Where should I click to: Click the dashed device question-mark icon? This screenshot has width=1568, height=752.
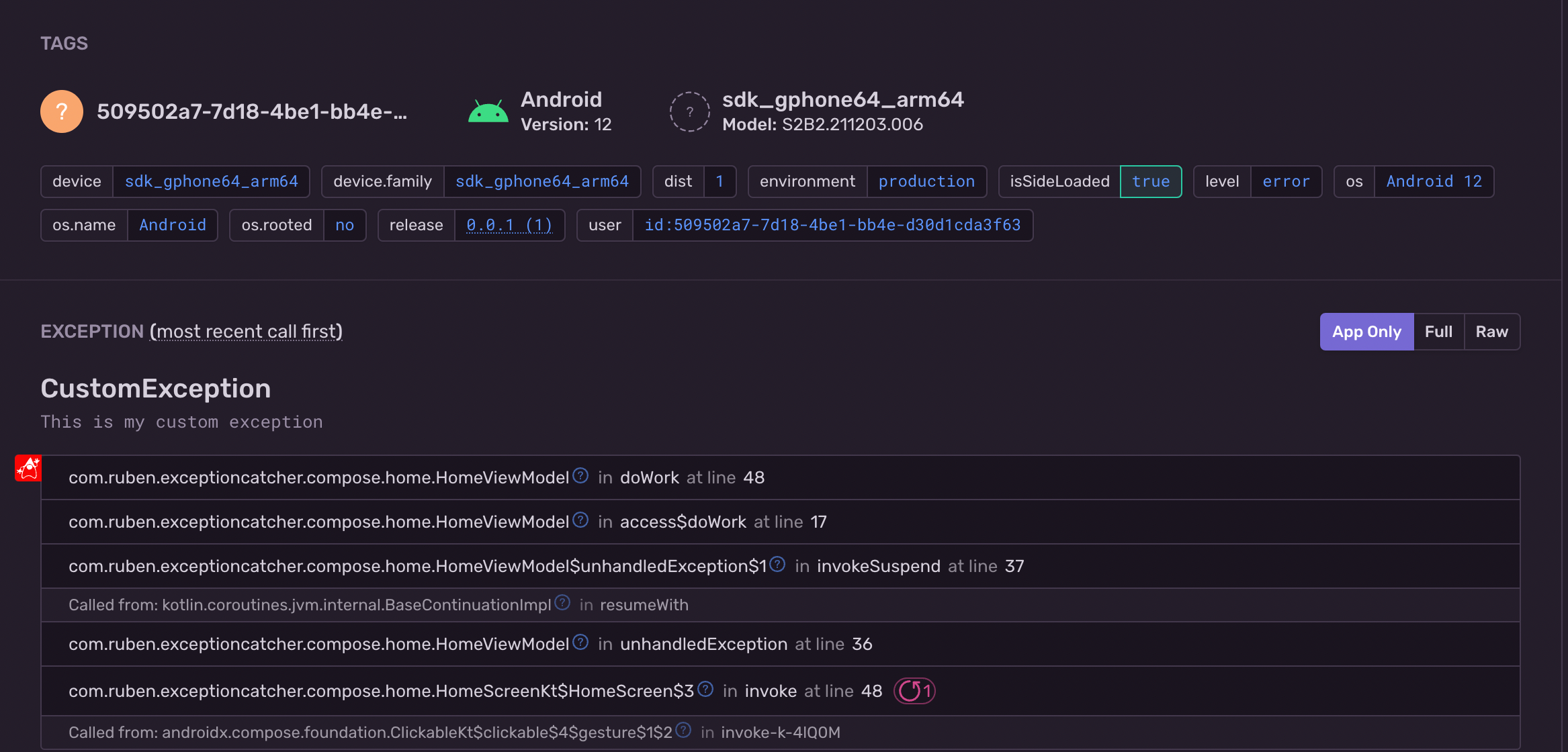[689, 111]
